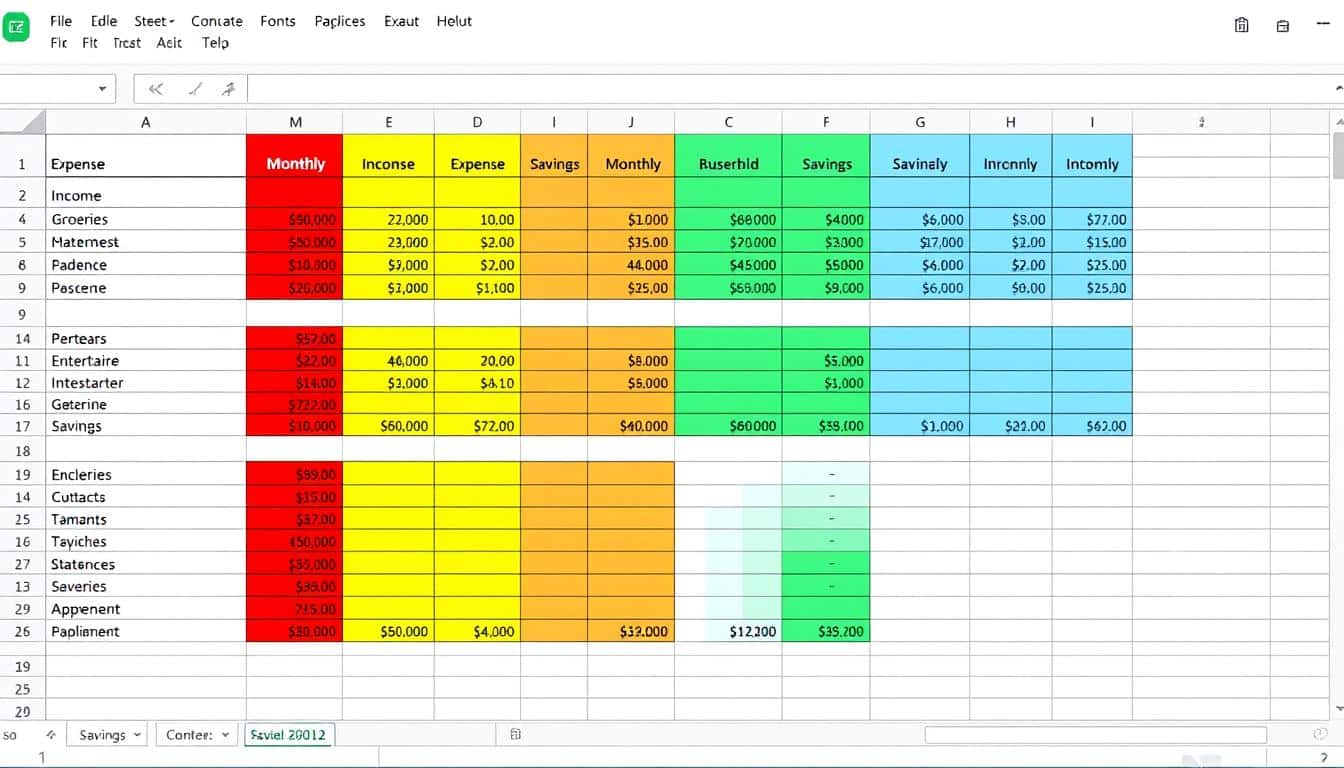This screenshot has width=1344, height=768.
Task: Open the name box dropdown arrow
Action: click(x=102, y=89)
